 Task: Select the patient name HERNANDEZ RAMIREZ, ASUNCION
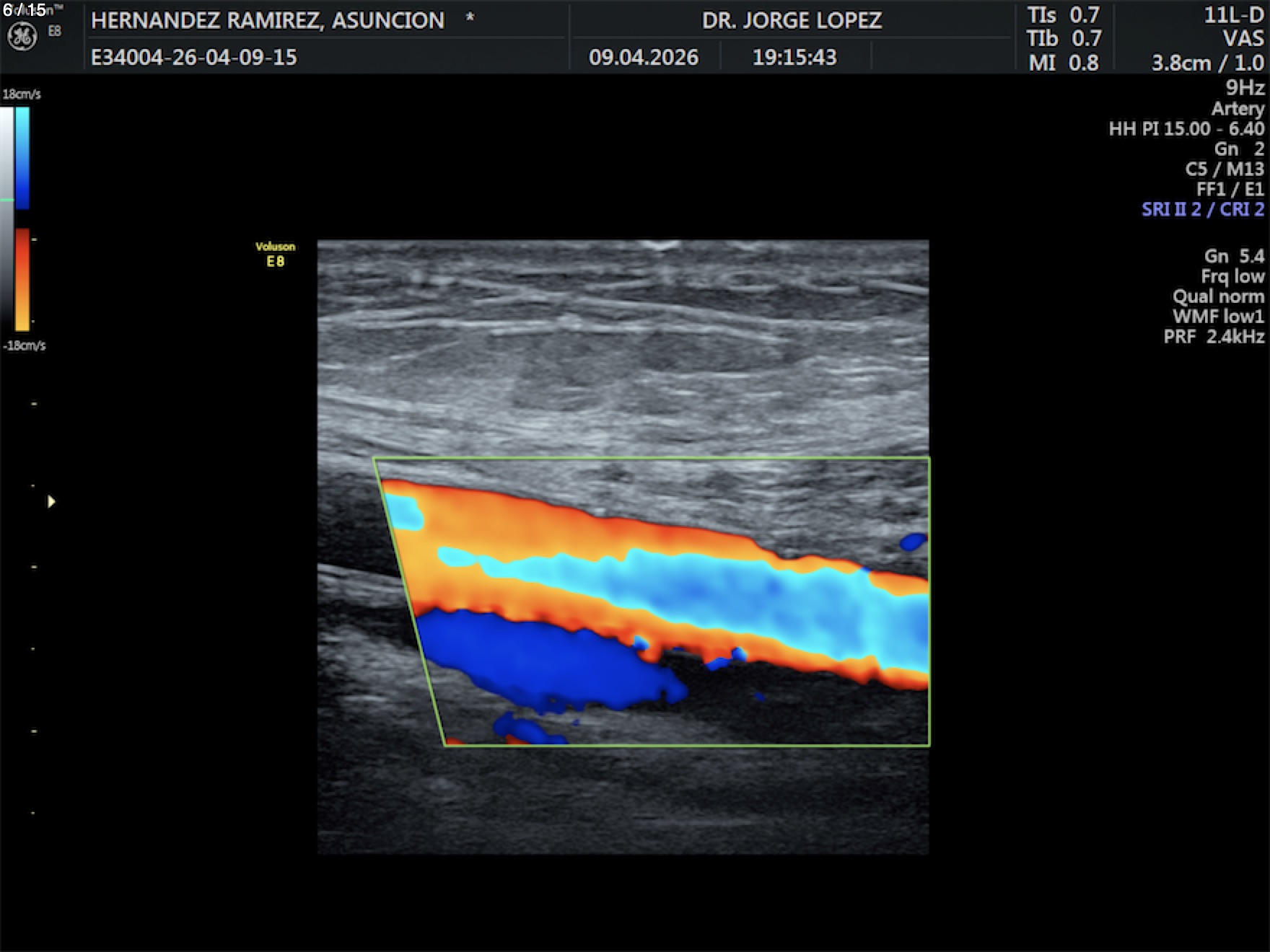(268, 20)
